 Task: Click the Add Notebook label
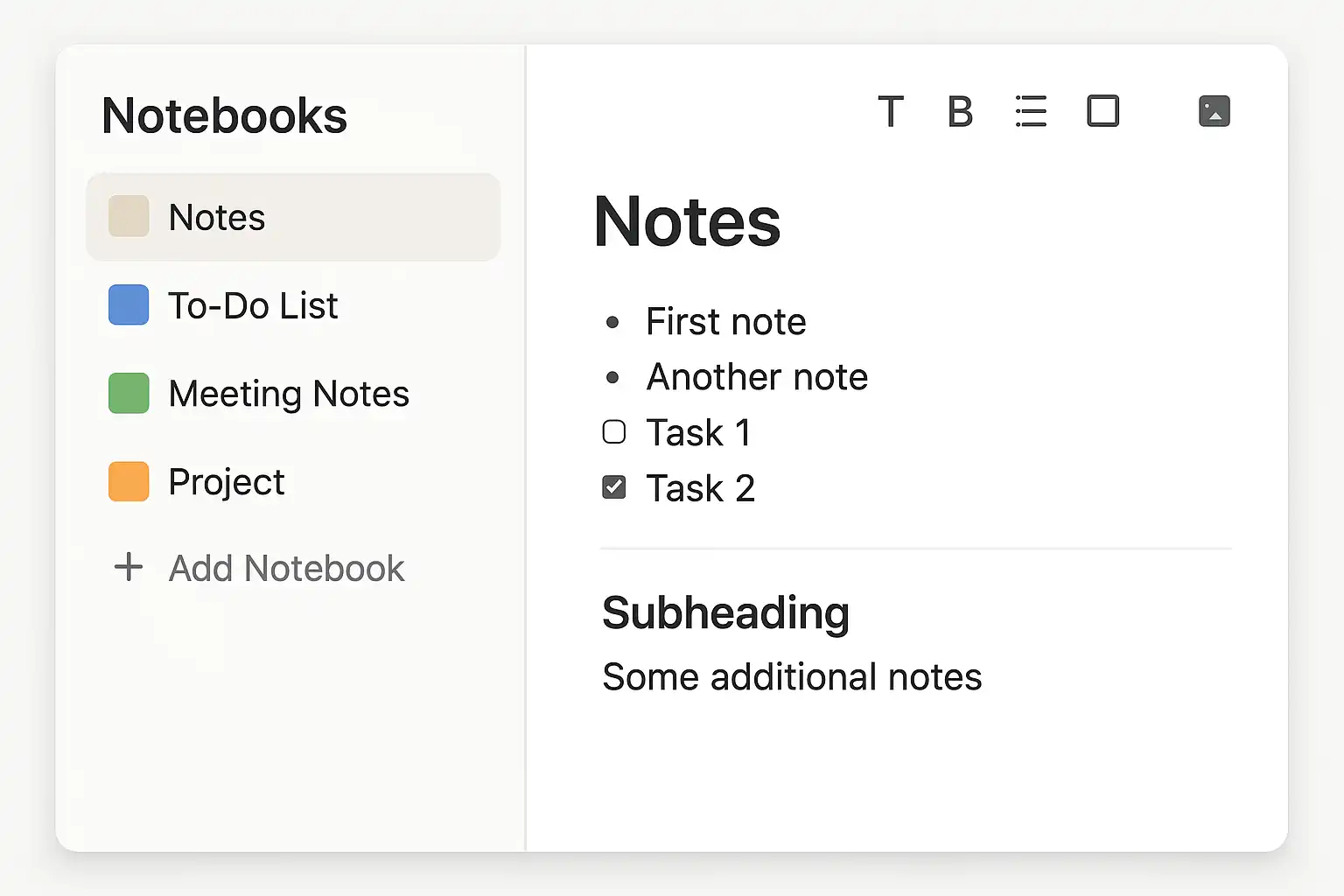[286, 569]
